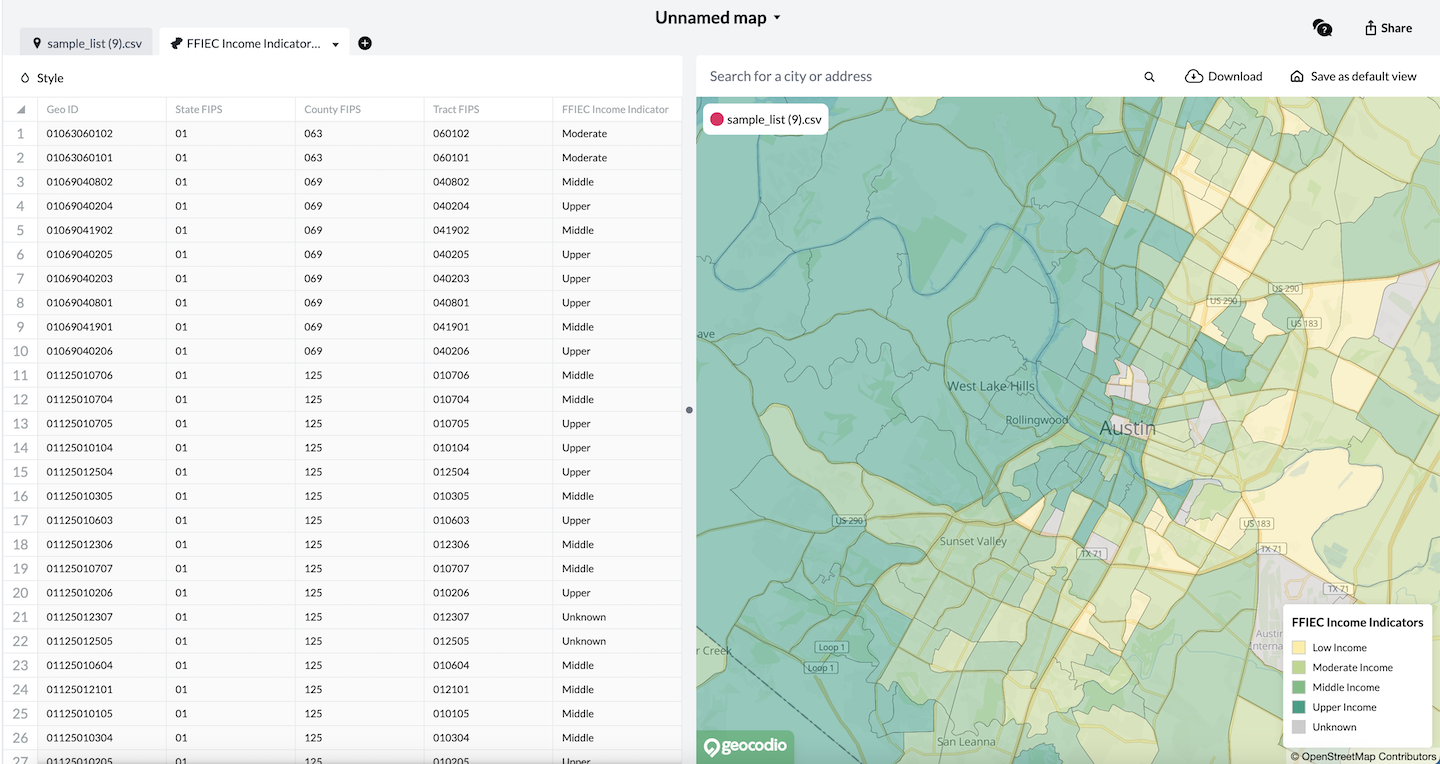Click the home icon beside Save as default view
Image resolution: width=1440 pixels, height=764 pixels.
1297,76
